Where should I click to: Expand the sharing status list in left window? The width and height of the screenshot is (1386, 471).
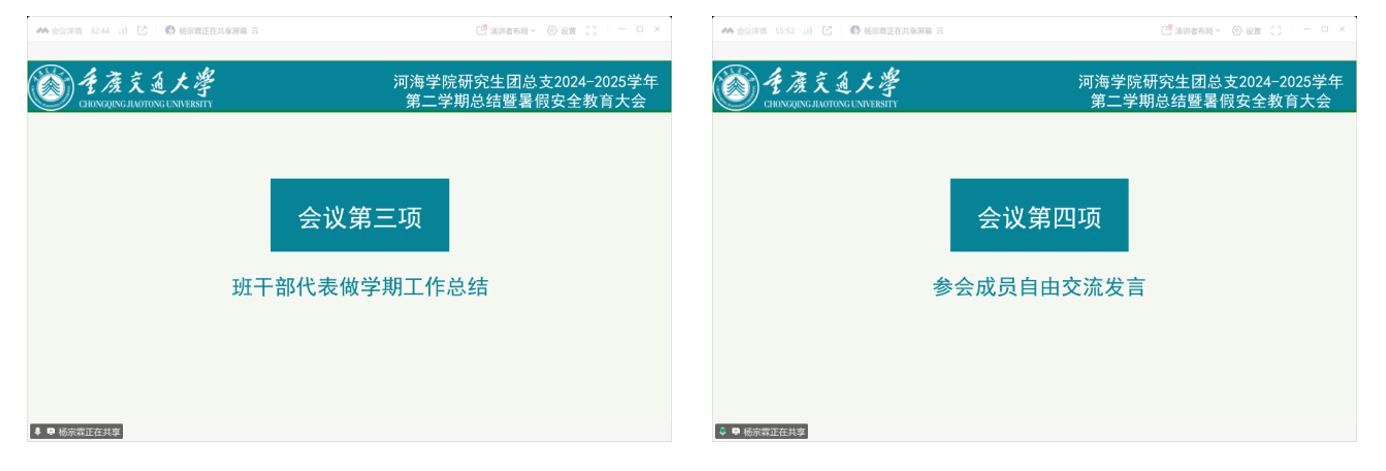255,31
